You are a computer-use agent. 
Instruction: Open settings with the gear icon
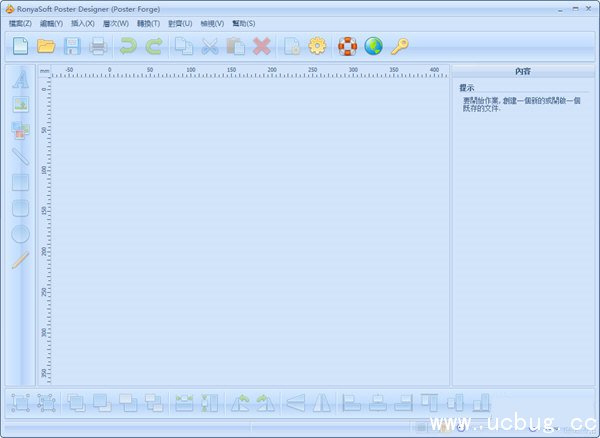point(318,45)
